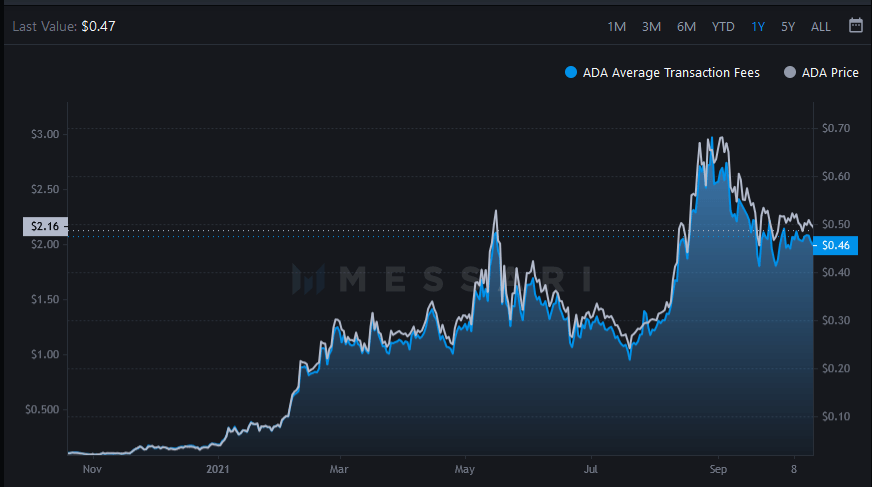Choose the 6M time range
The image size is (872, 487).
coord(686,26)
